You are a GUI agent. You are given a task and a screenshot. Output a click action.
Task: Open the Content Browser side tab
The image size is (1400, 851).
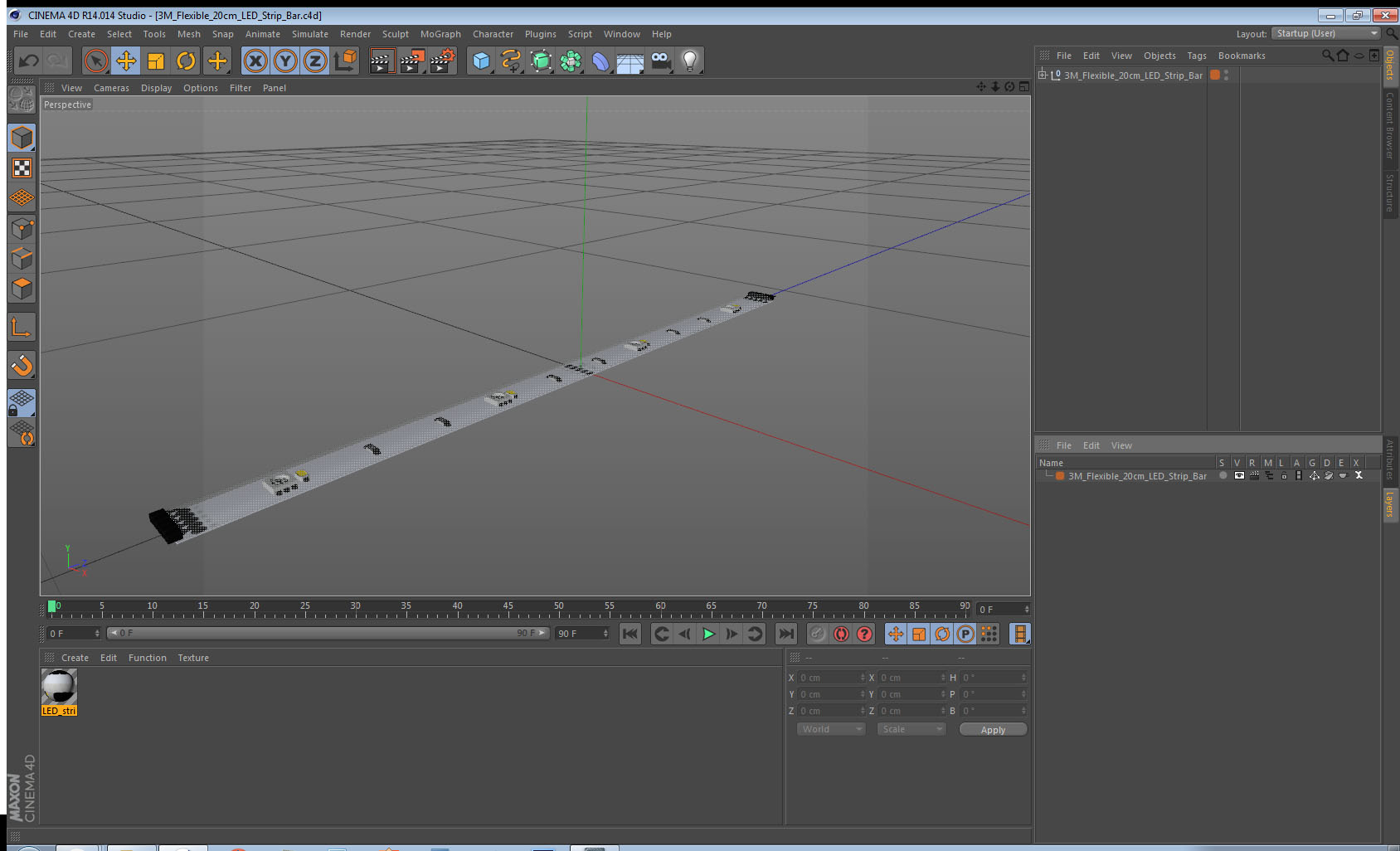(x=1390, y=125)
